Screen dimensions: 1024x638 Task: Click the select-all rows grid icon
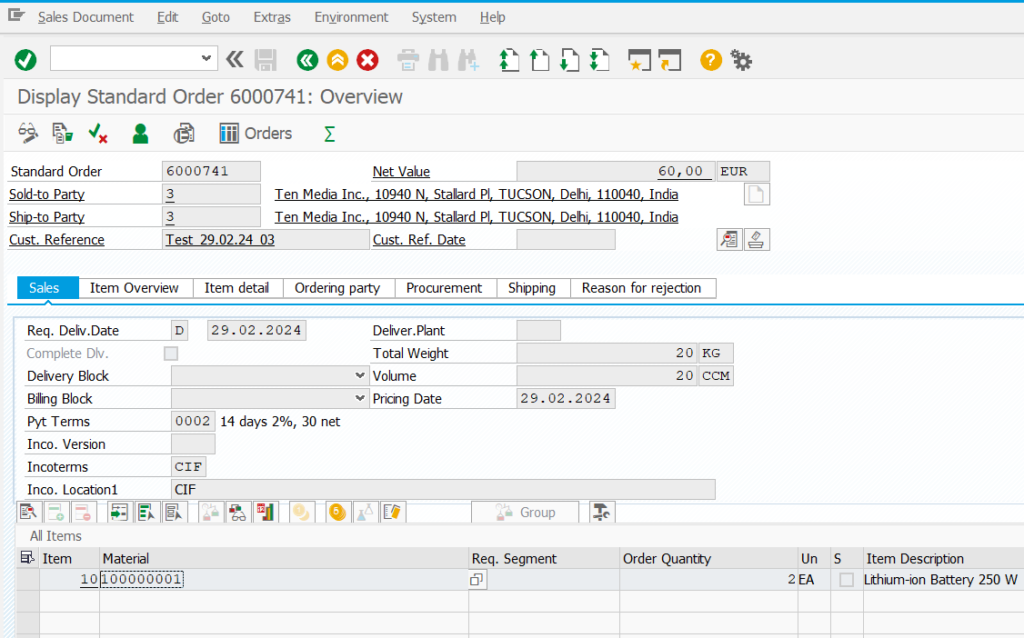[27, 558]
